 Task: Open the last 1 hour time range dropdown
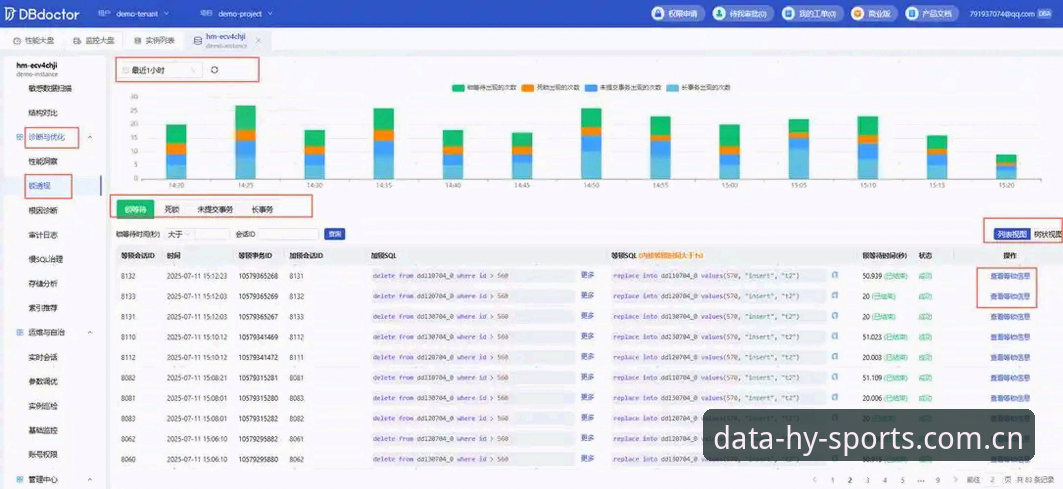[161, 70]
